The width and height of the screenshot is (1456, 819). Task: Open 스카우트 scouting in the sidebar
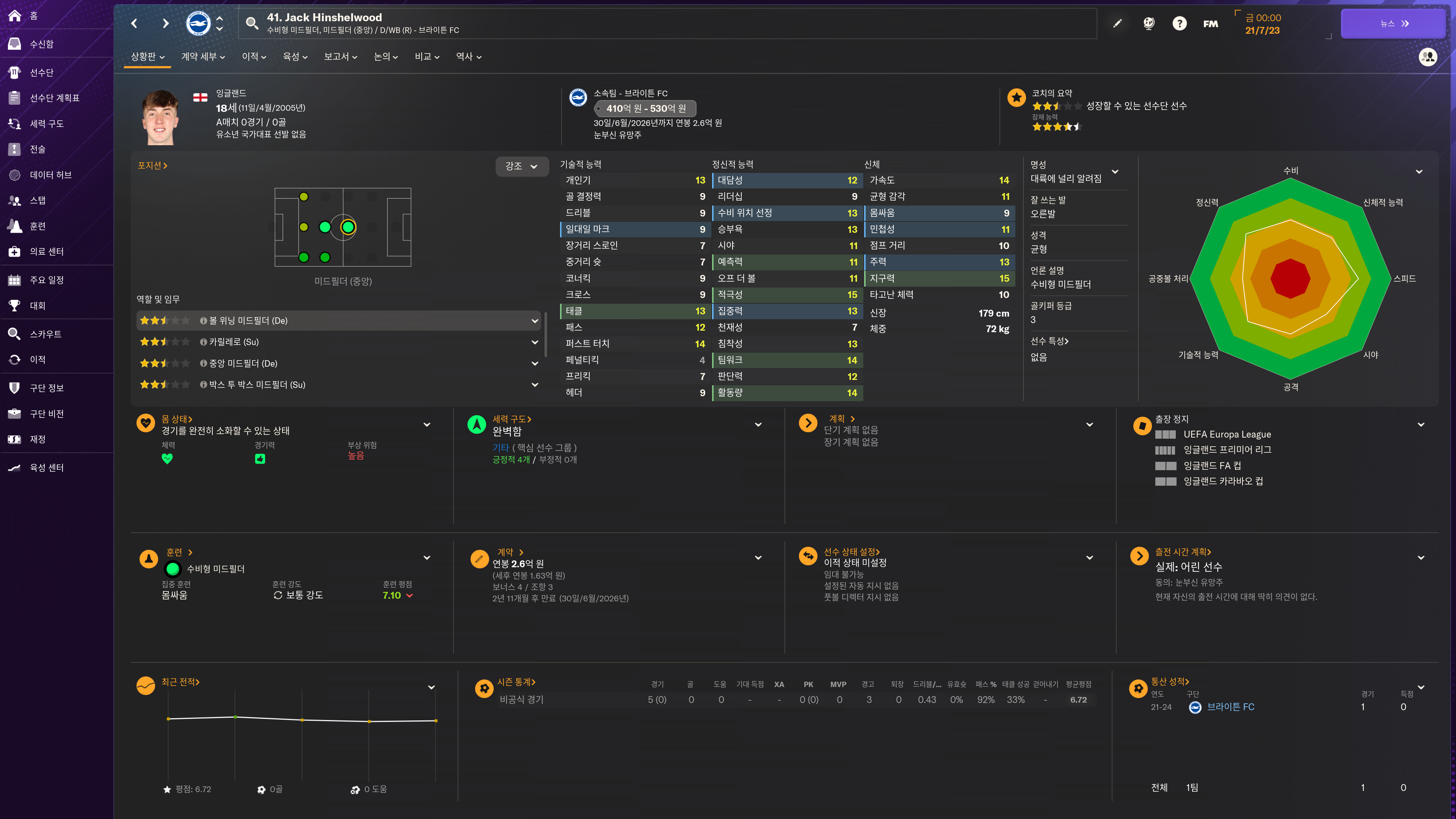pyautogui.click(x=45, y=334)
